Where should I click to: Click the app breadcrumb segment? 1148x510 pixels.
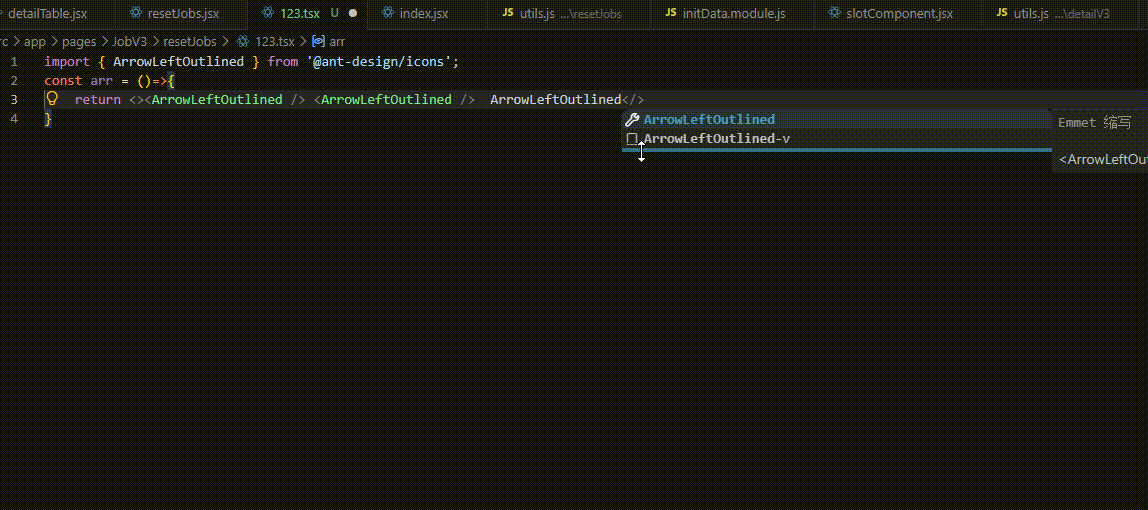35,42
